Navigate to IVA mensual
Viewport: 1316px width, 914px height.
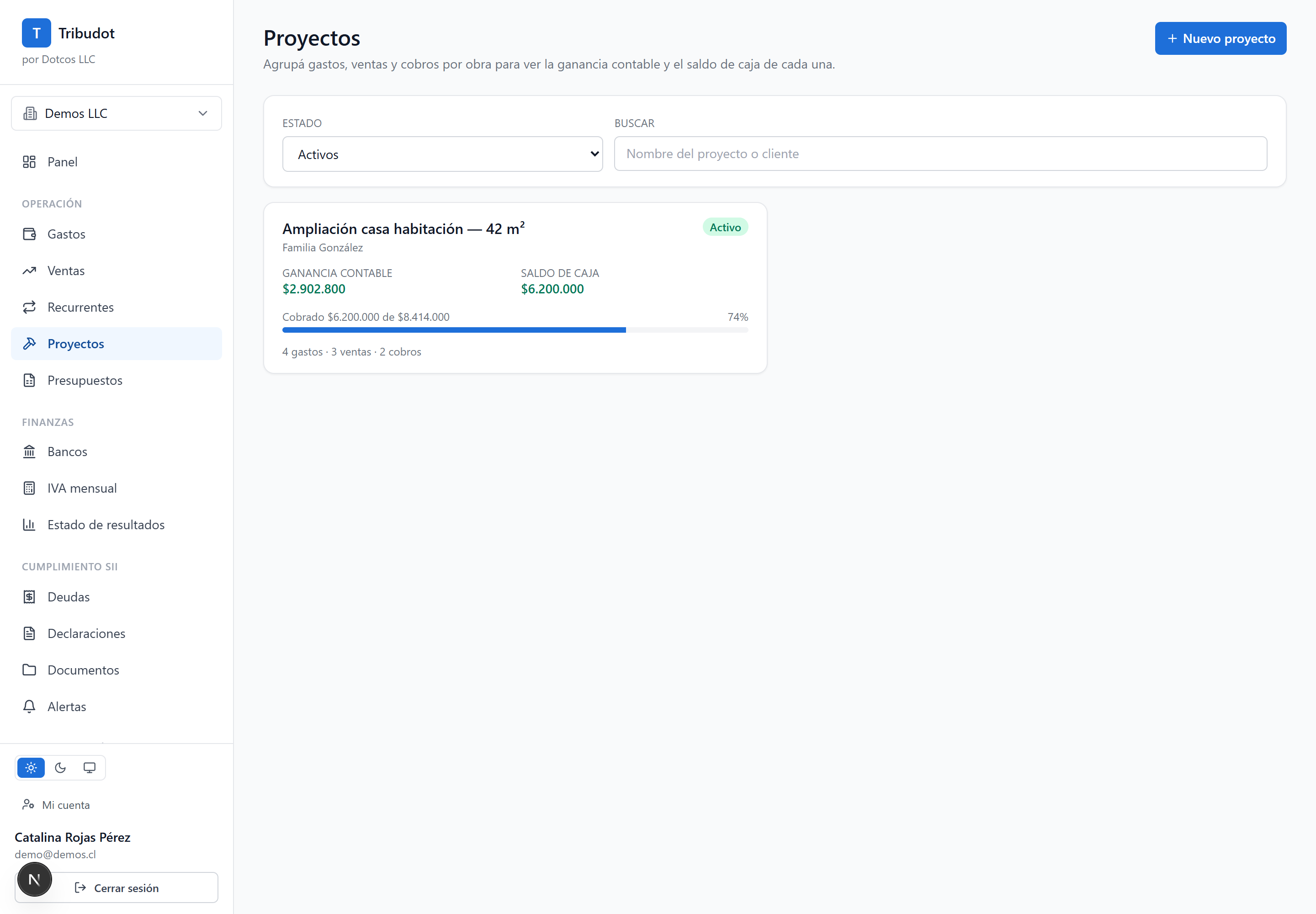pos(116,489)
